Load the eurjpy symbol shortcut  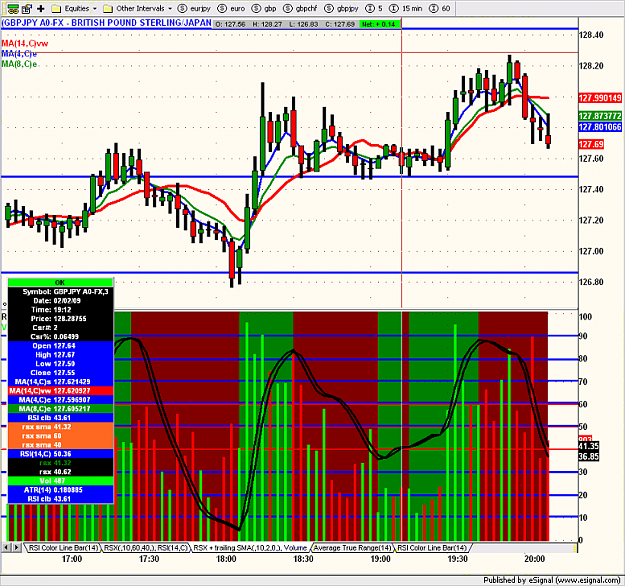coord(194,8)
